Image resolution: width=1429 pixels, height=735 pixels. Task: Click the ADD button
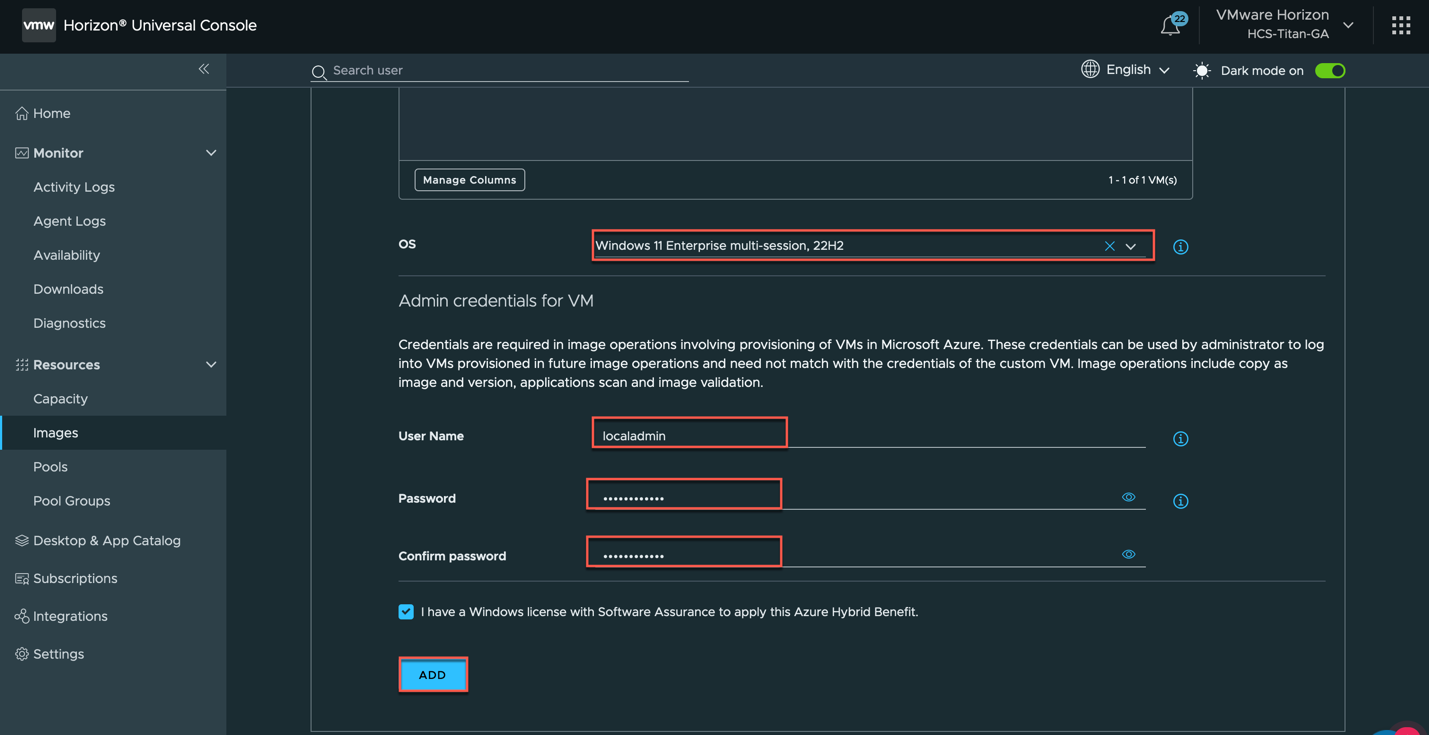(x=433, y=675)
